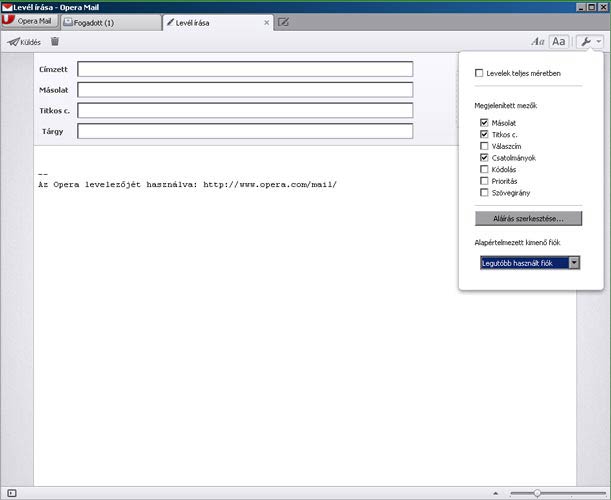Click the italic Aa font style icon
The width and height of the screenshot is (611, 500).
(538, 42)
